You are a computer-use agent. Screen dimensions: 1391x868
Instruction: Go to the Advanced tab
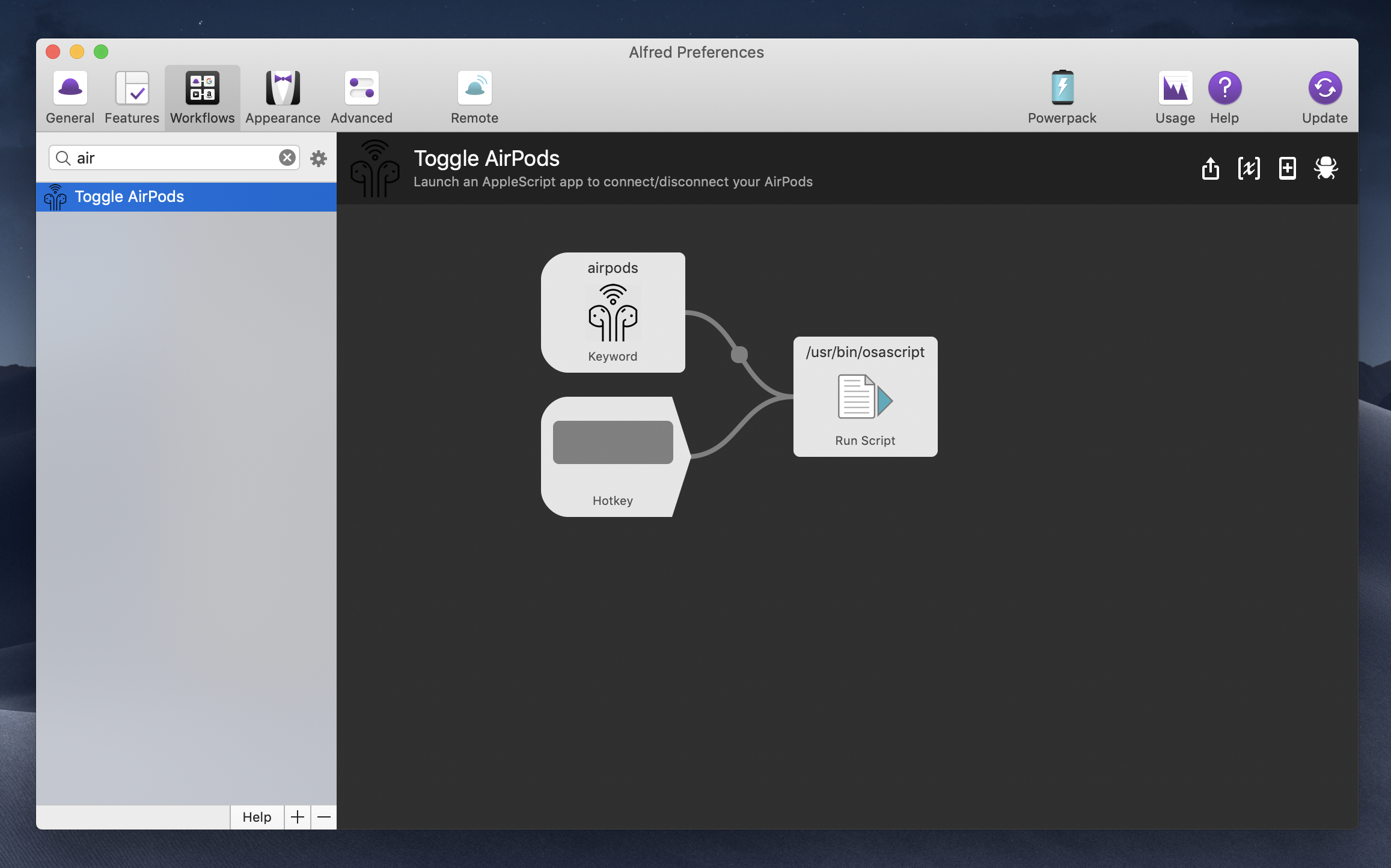(361, 98)
